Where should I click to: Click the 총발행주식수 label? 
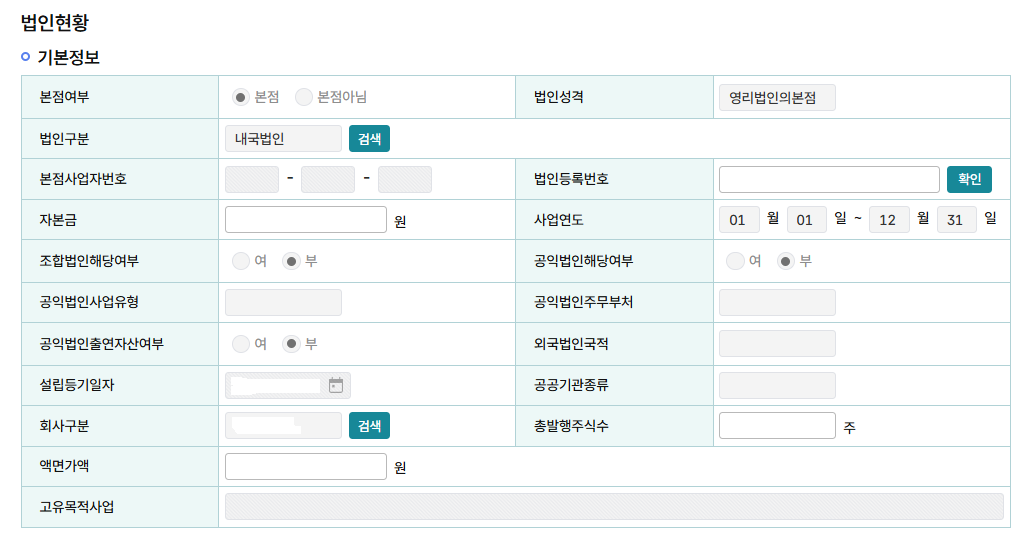click(x=571, y=426)
